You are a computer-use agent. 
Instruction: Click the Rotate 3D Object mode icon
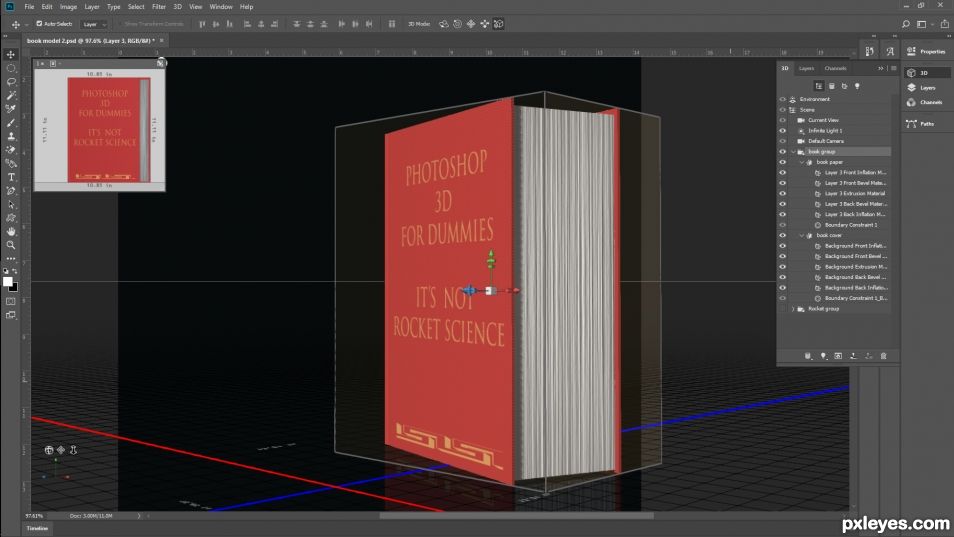point(444,24)
